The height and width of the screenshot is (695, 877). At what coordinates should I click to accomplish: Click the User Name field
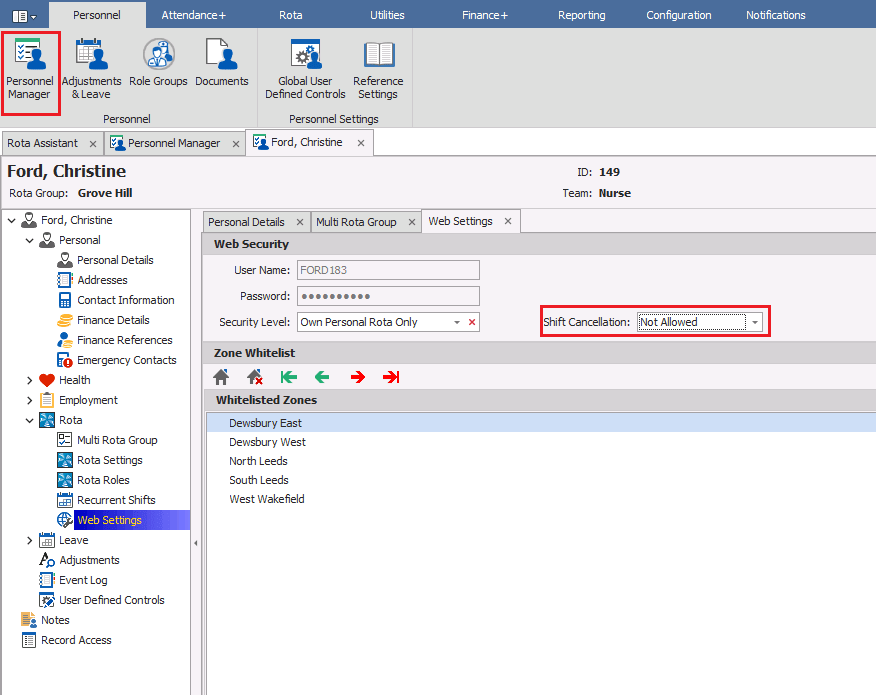(x=388, y=270)
